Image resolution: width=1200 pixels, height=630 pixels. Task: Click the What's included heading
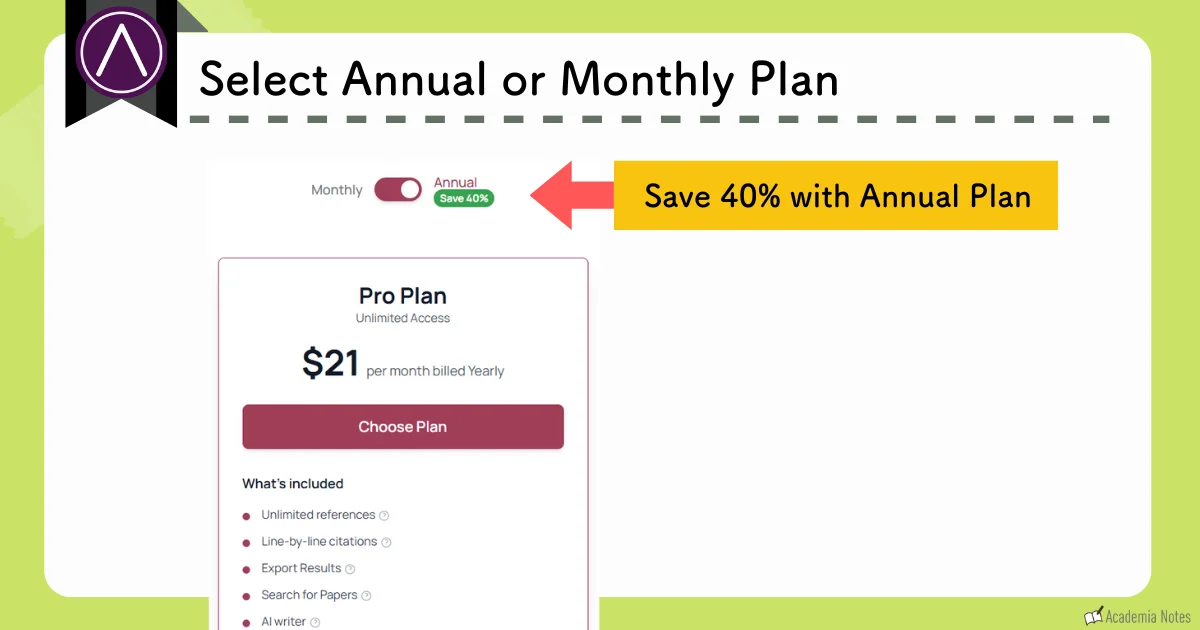[x=292, y=483]
